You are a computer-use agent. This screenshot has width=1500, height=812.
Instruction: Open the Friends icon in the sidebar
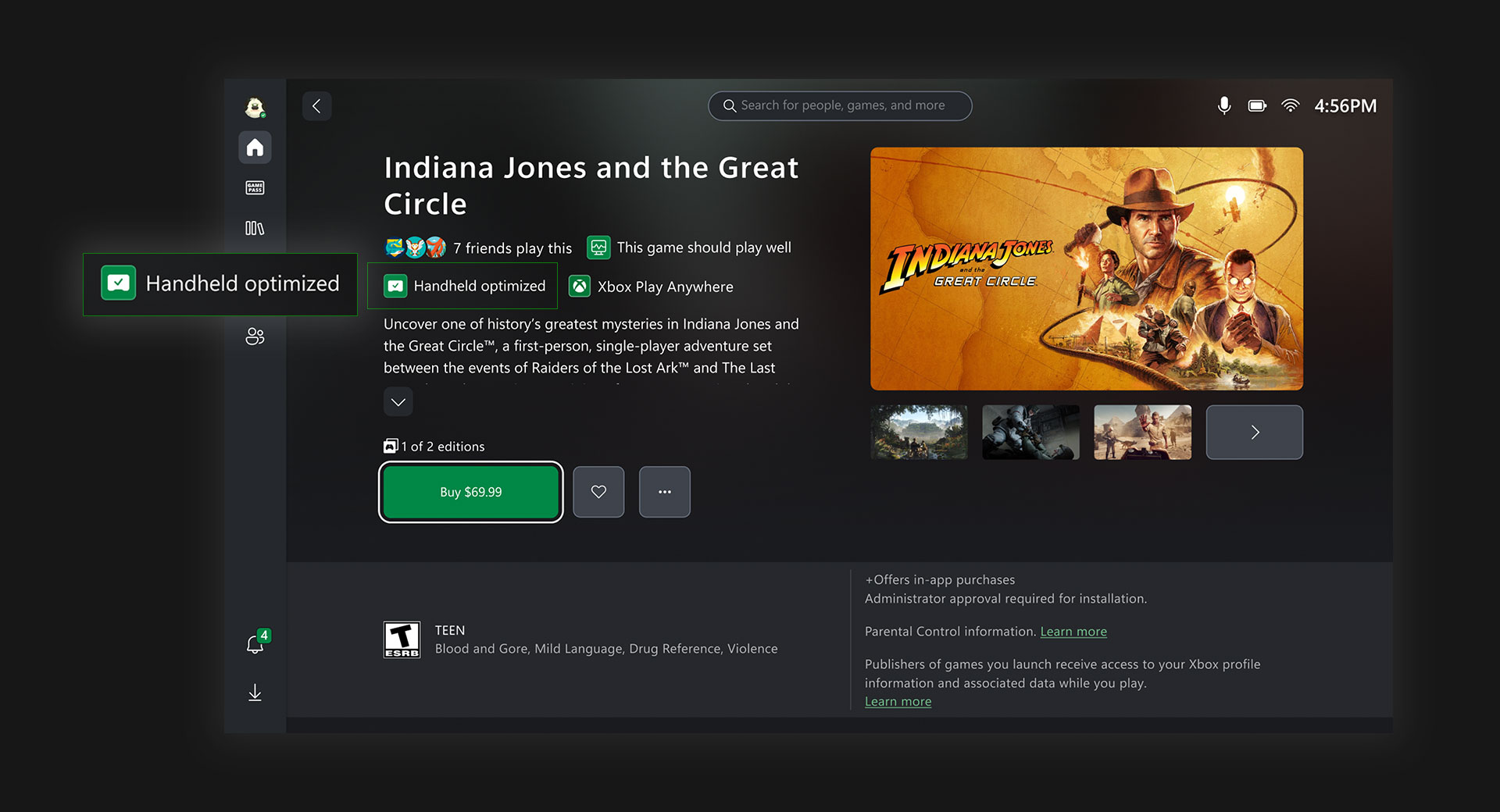tap(254, 337)
